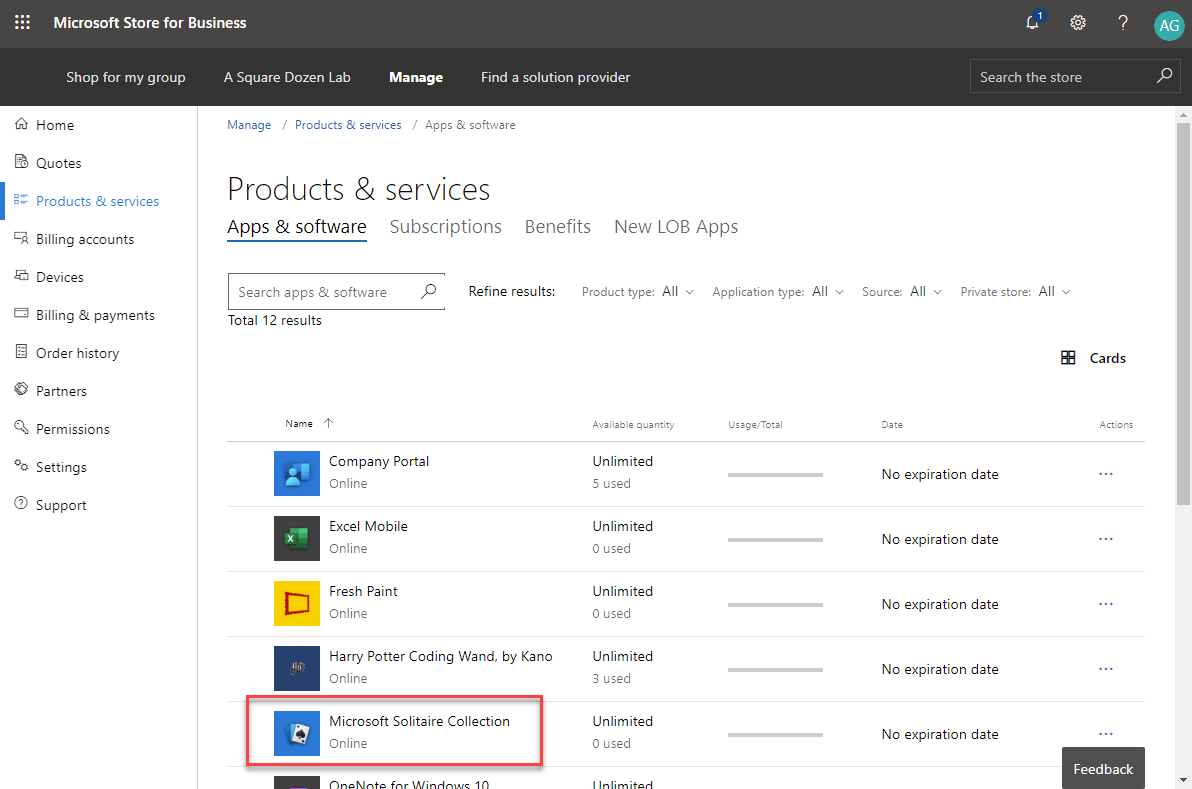This screenshot has height=789, width=1192.
Task: Switch to the Benefits tab
Action: [557, 227]
